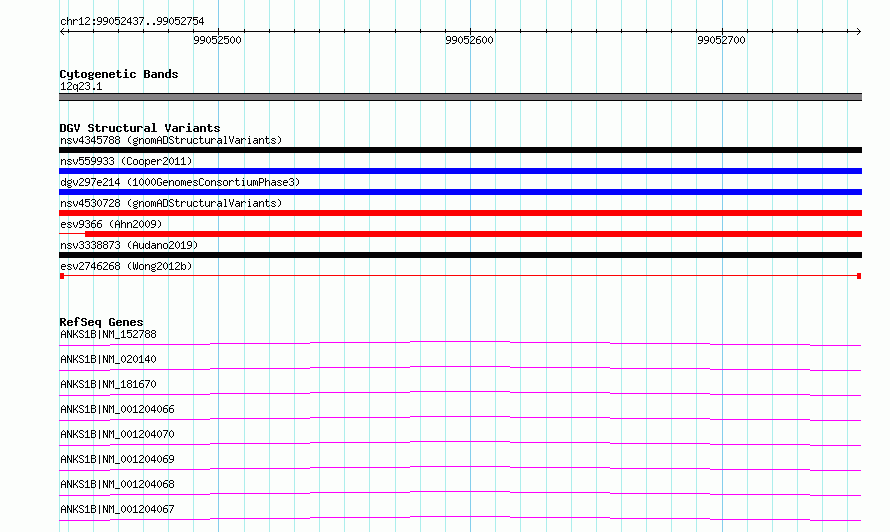Click the red bar for esv9366
Screen dimensions: 890x532
tap(473, 234)
